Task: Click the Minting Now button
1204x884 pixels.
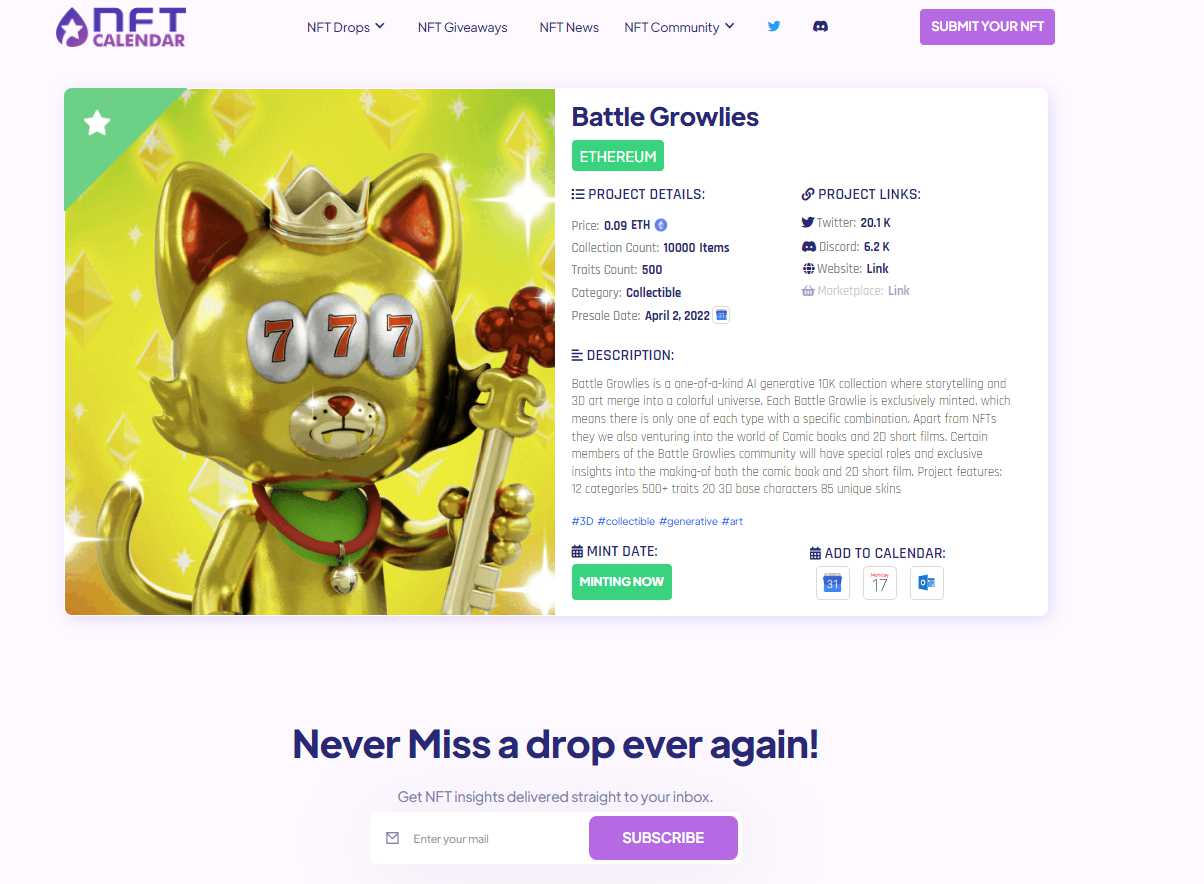Action: (x=621, y=582)
